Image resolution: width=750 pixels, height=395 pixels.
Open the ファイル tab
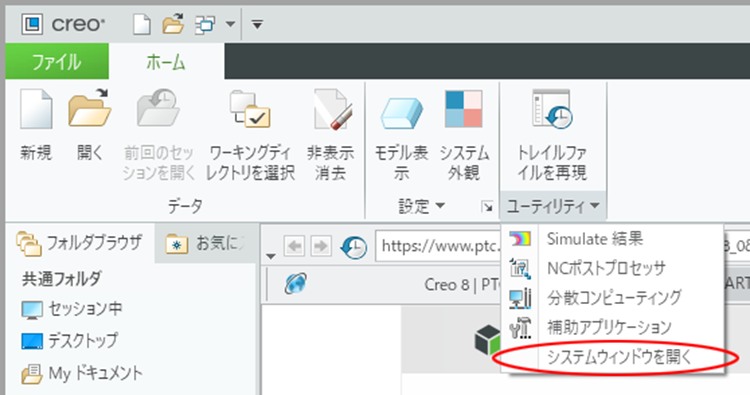click(x=57, y=61)
